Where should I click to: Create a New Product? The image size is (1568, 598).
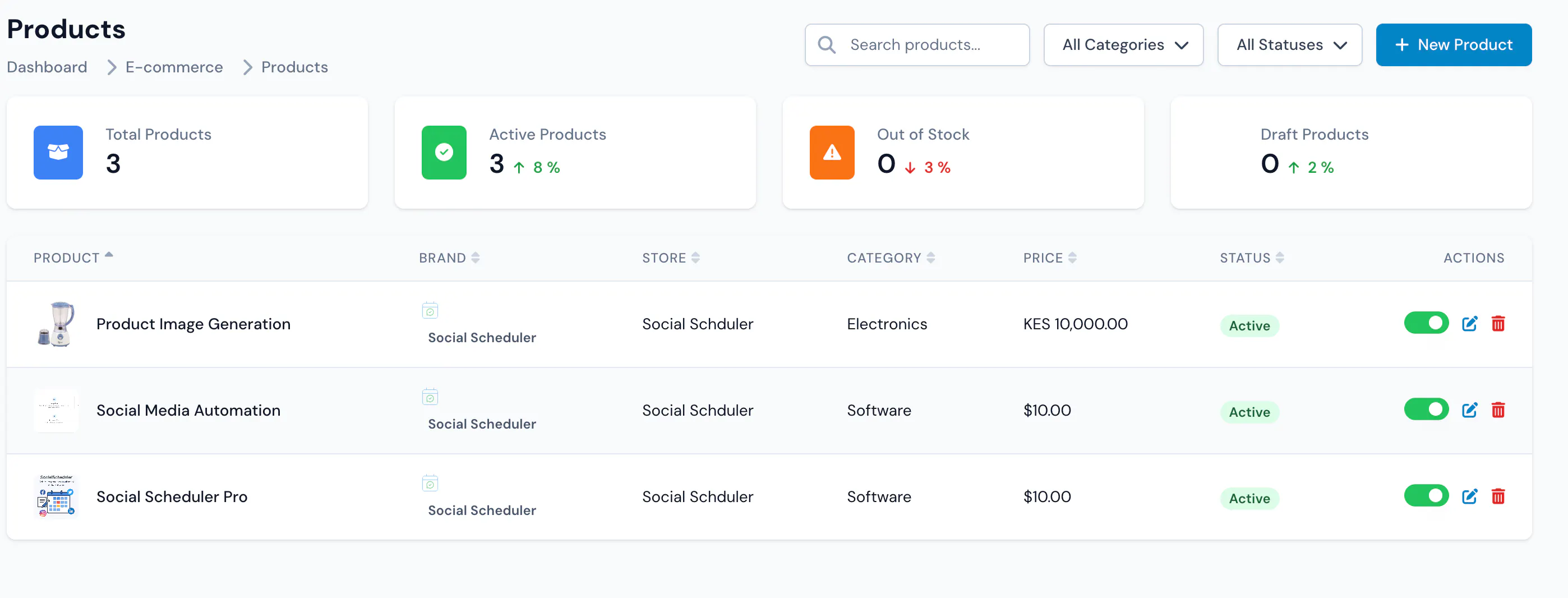(x=1454, y=44)
